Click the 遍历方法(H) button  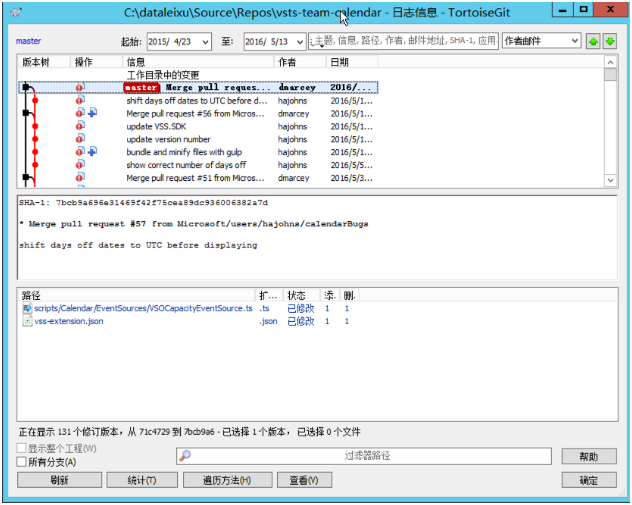point(228,480)
